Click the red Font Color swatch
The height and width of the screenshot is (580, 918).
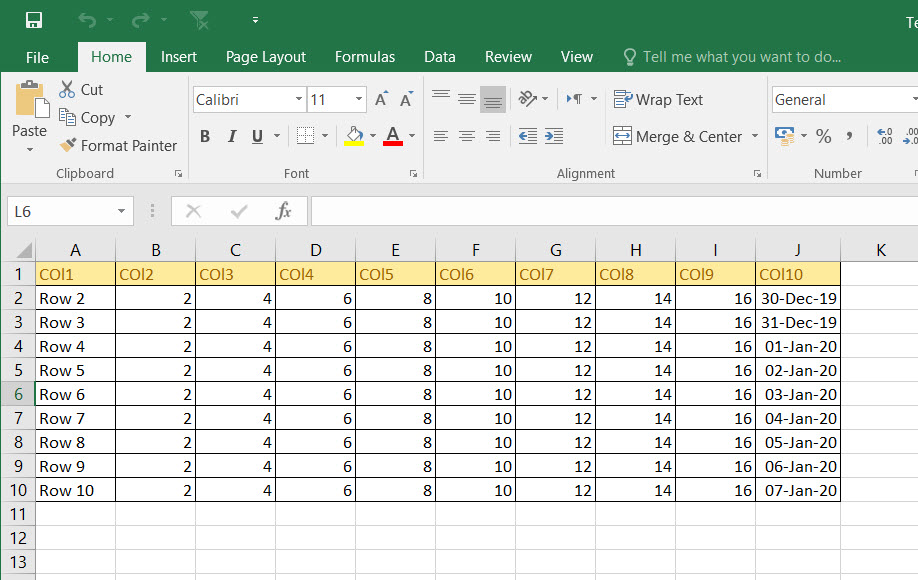click(393, 141)
